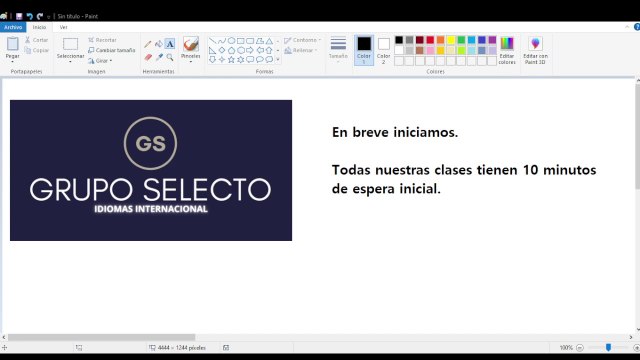Pick the yellow color swatch

(x=451, y=40)
